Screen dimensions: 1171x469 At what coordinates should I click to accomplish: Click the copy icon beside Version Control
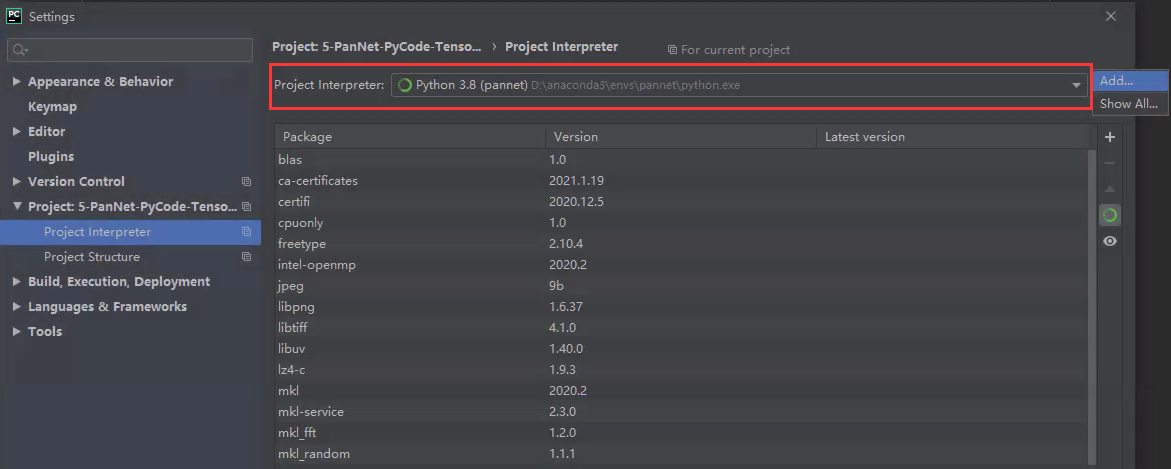click(246, 181)
